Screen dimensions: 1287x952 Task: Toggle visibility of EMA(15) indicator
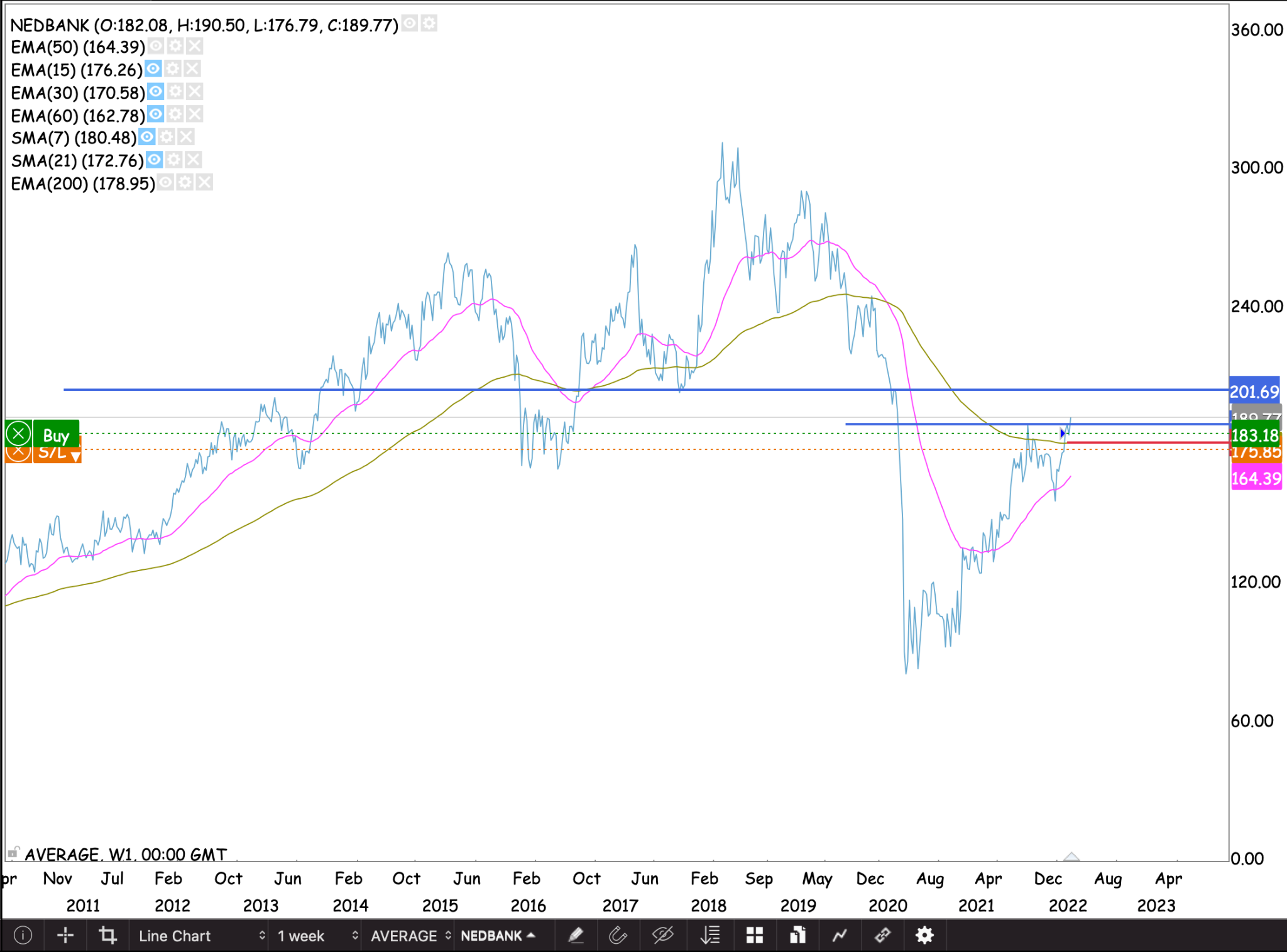[153, 69]
